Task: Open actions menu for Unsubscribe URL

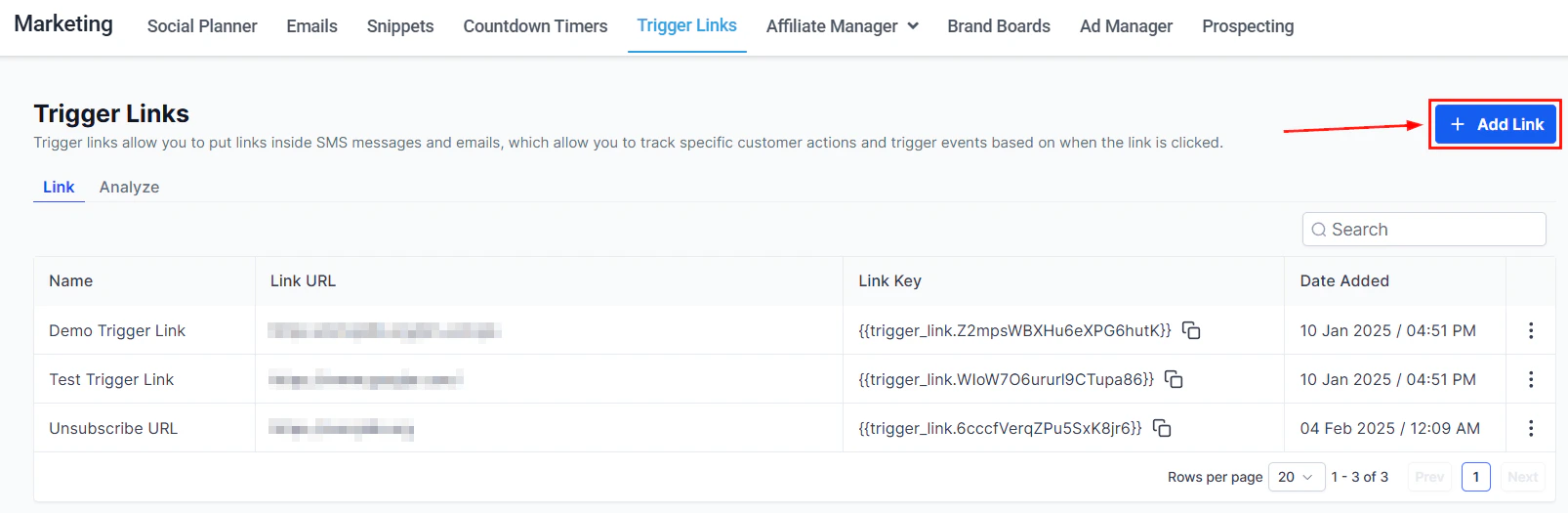Action: pyautogui.click(x=1530, y=428)
